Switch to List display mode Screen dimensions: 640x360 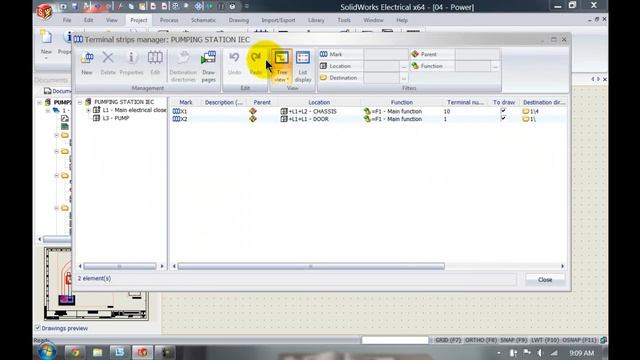(303, 67)
